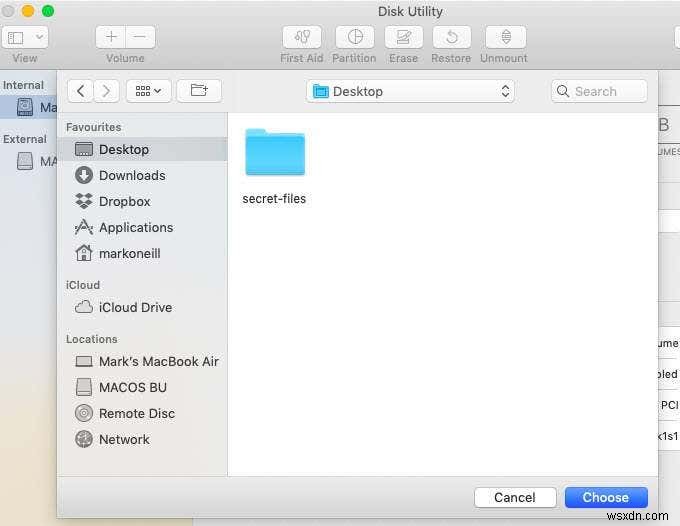The width and height of the screenshot is (680, 526).
Task: Open the icon view mode dropdown
Action: [x=148, y=91]
